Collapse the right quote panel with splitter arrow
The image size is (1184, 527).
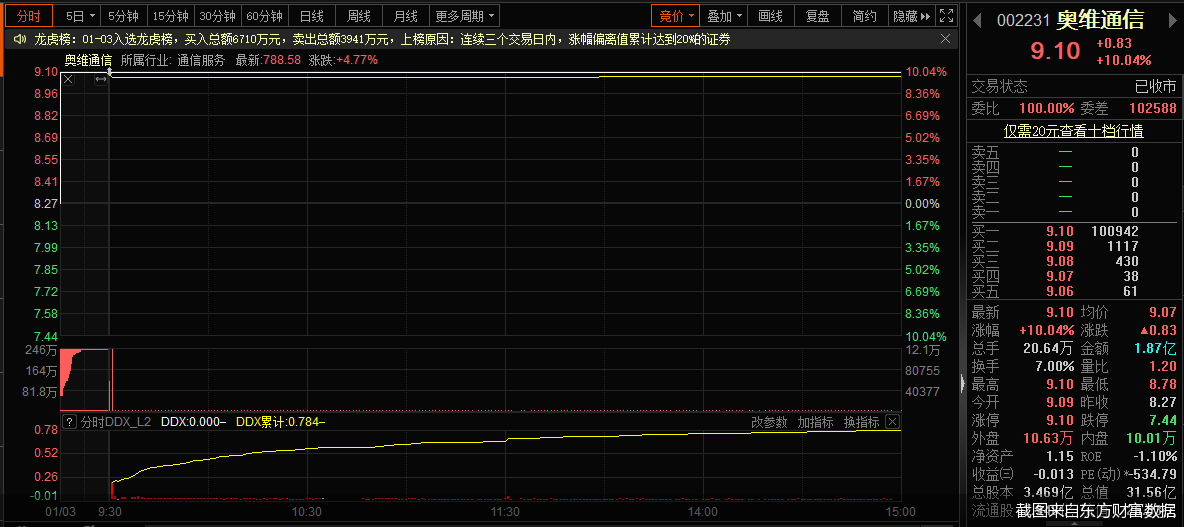(962, 382)
